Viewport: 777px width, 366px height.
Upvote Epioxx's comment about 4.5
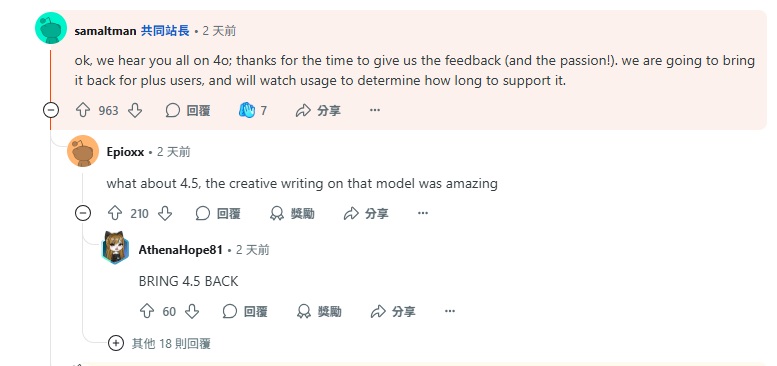[115, 213]
